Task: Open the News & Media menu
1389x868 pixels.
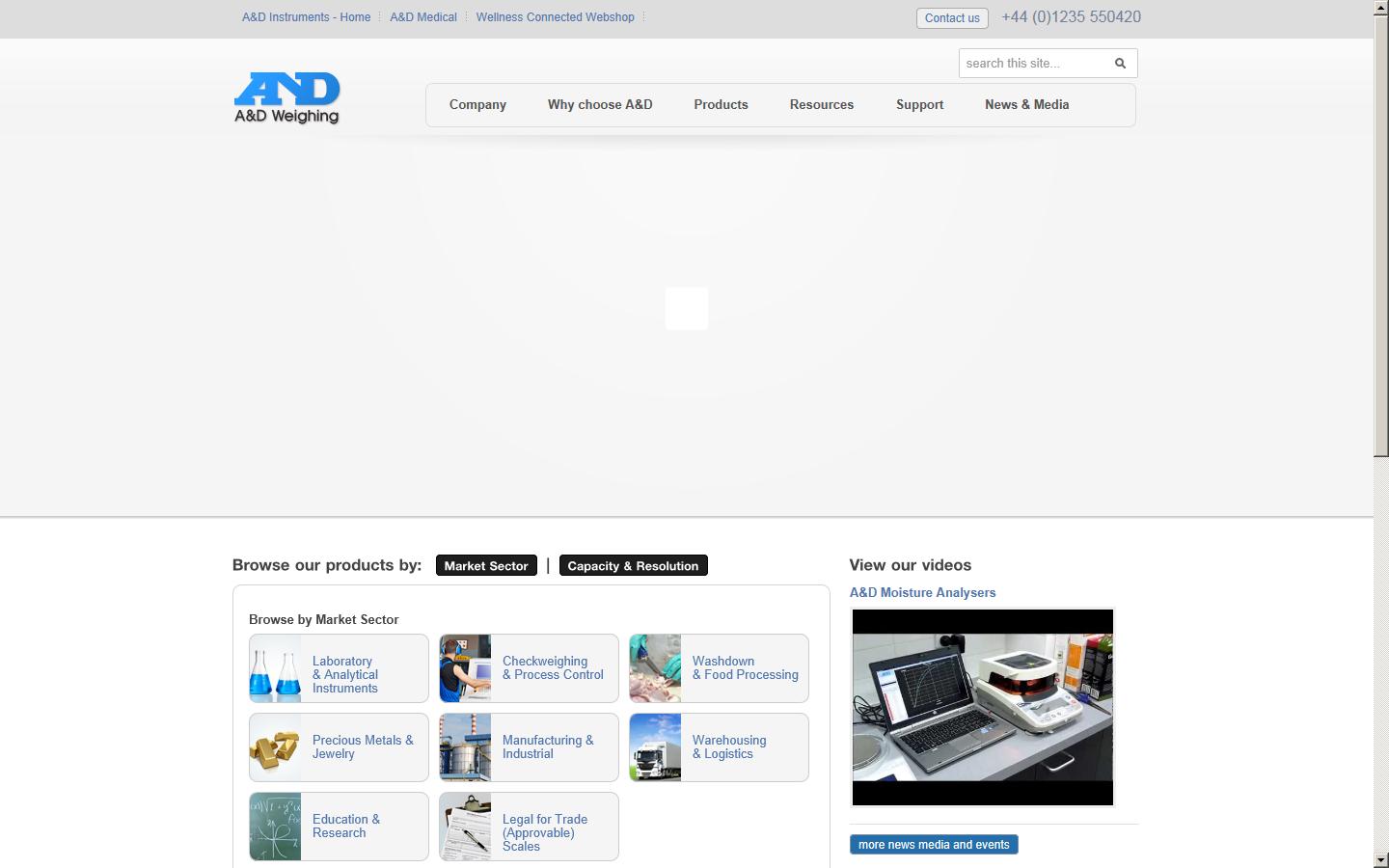Action: (1026, 104)
